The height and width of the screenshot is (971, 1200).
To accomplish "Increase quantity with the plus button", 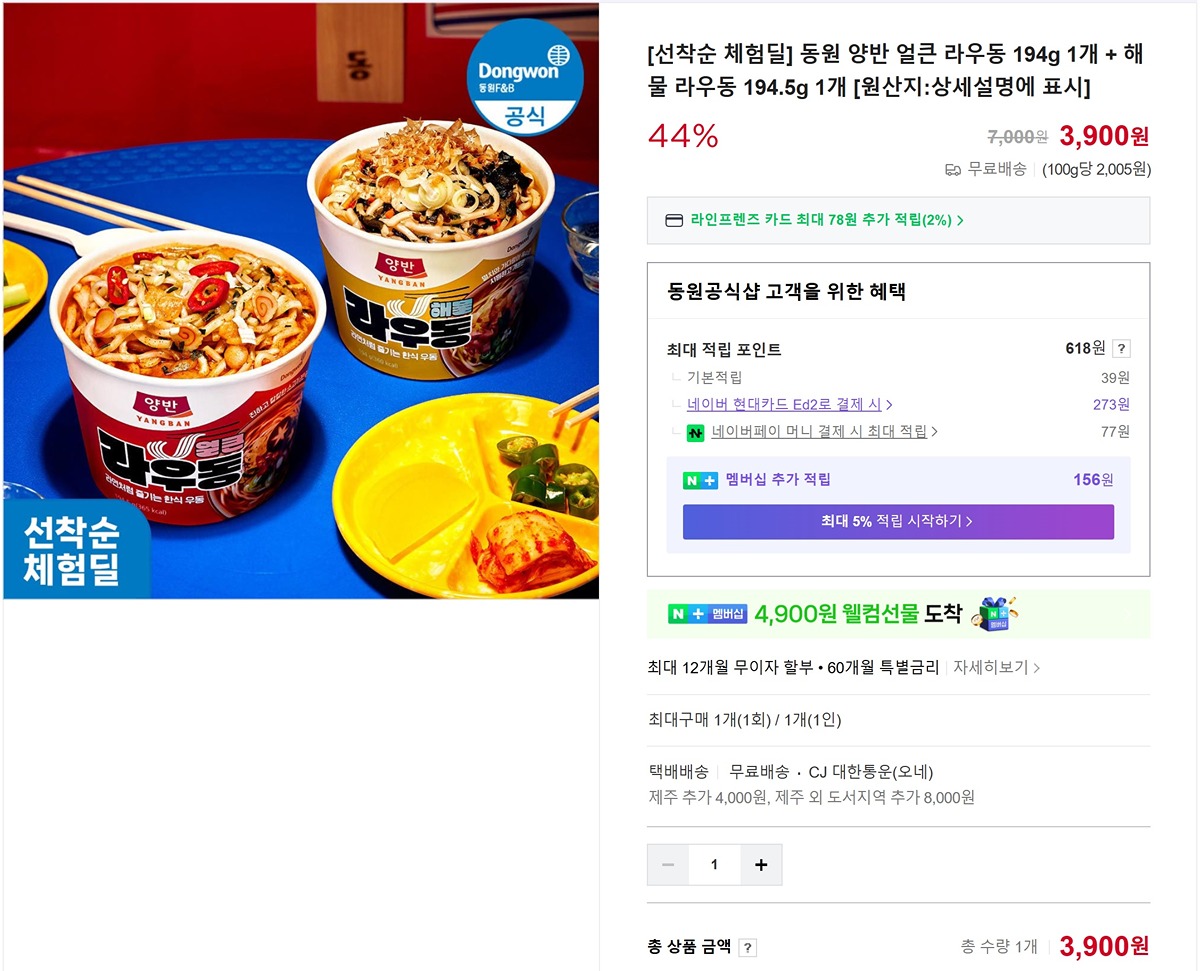I will 761,865.
